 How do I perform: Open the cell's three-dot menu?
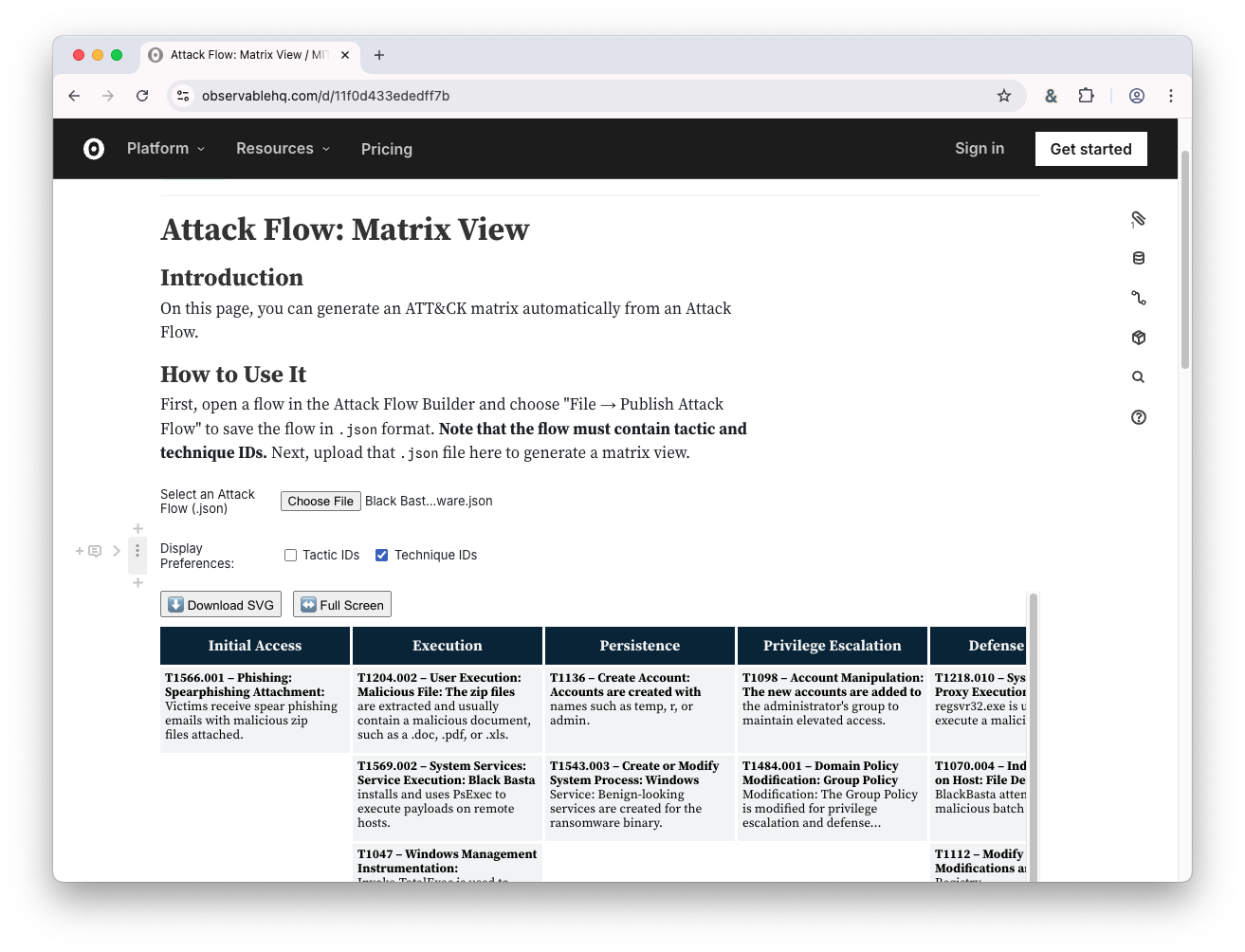(x=137, y=551)
